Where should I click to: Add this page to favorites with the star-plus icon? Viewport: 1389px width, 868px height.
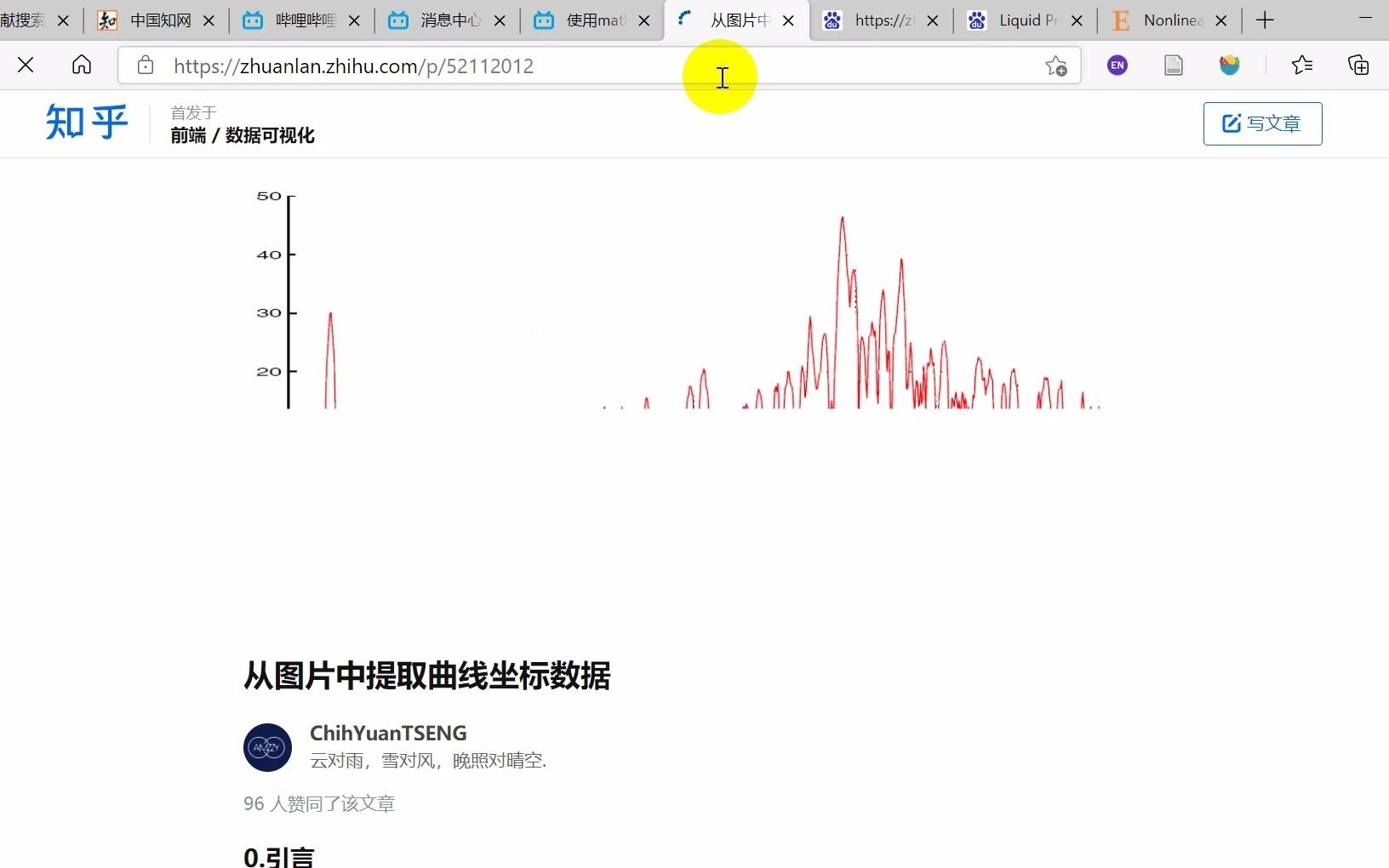pyautogui.click(x=1056, y=66)
